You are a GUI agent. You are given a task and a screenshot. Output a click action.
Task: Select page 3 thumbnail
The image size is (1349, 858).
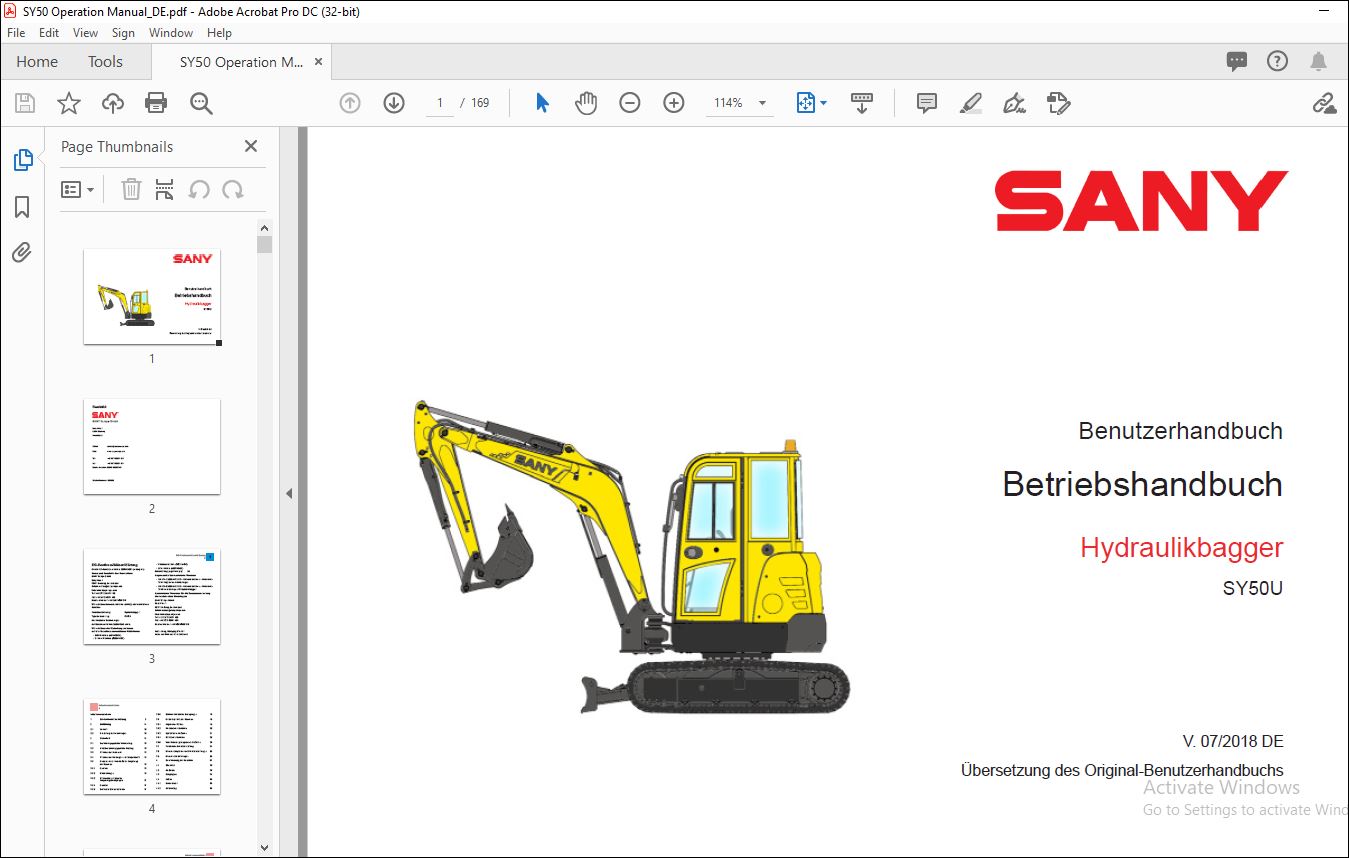(x=152, y=597)
